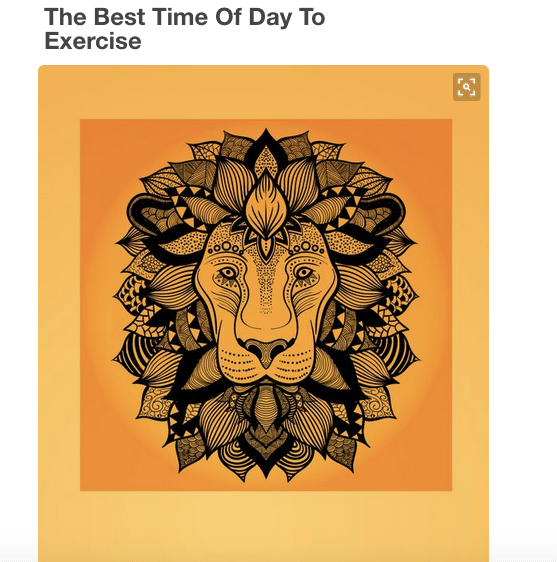Click the pale yellow margin left of artwork

59,305
